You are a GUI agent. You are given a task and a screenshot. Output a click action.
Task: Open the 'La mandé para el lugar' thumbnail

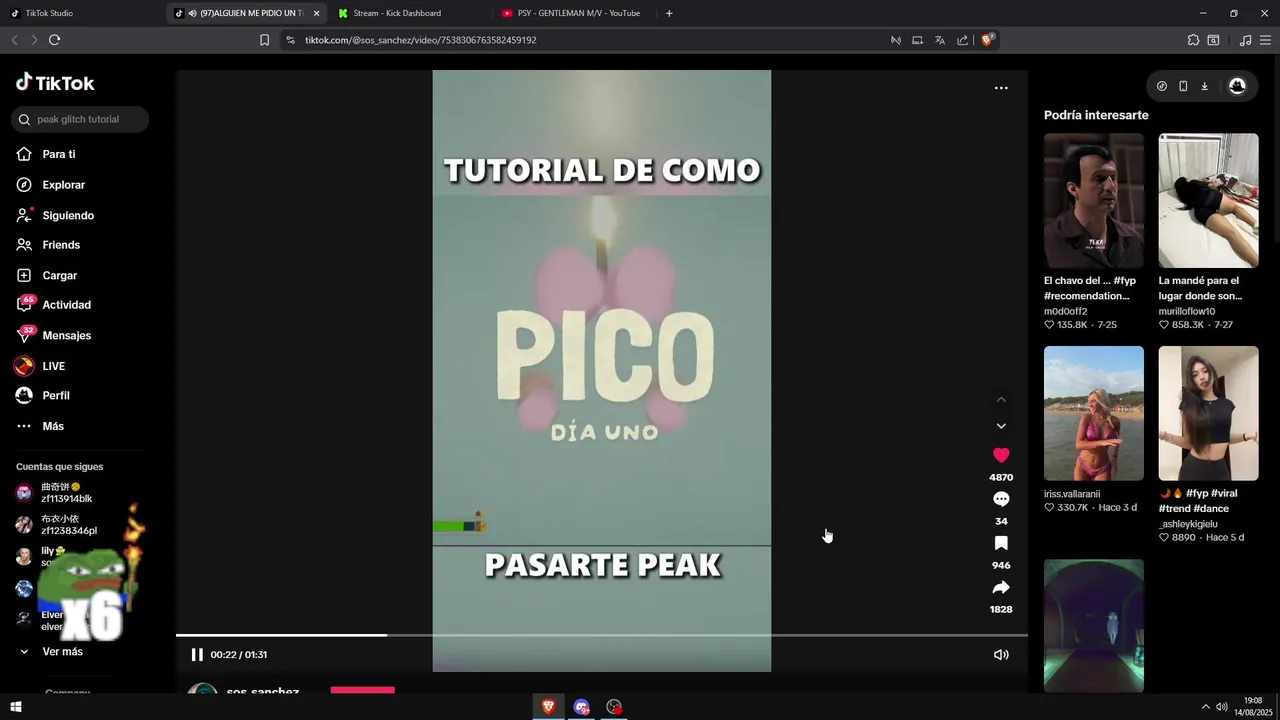pos(1208,200)
